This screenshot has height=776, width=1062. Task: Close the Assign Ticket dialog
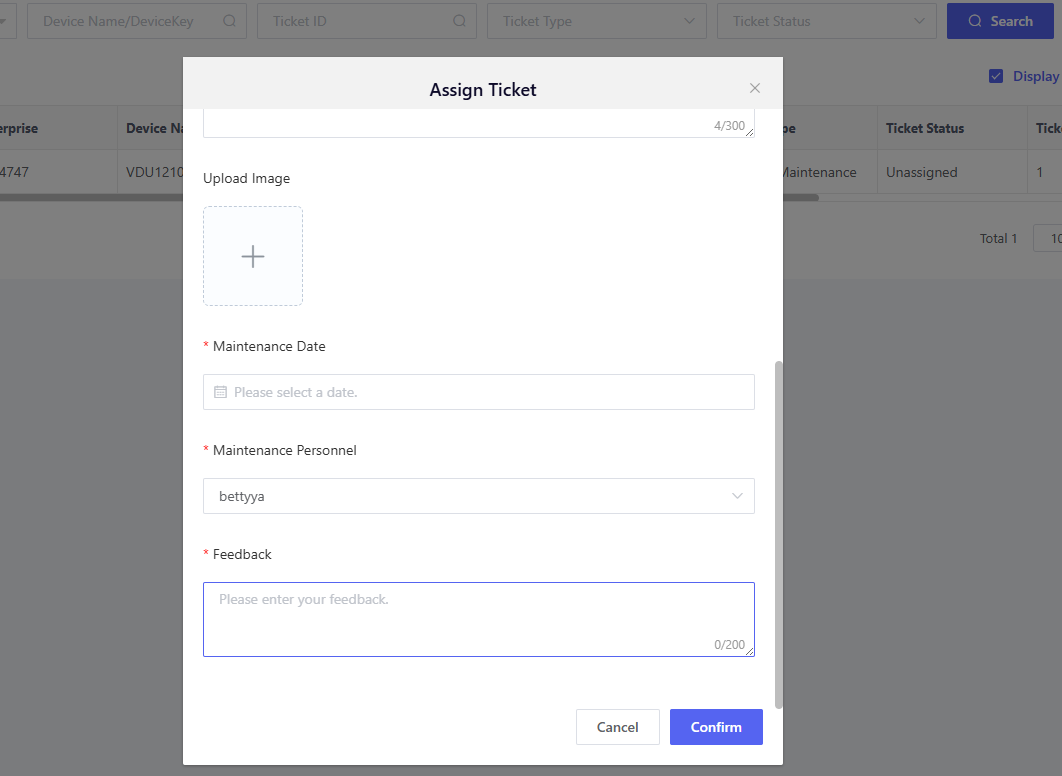coord(755,88)
